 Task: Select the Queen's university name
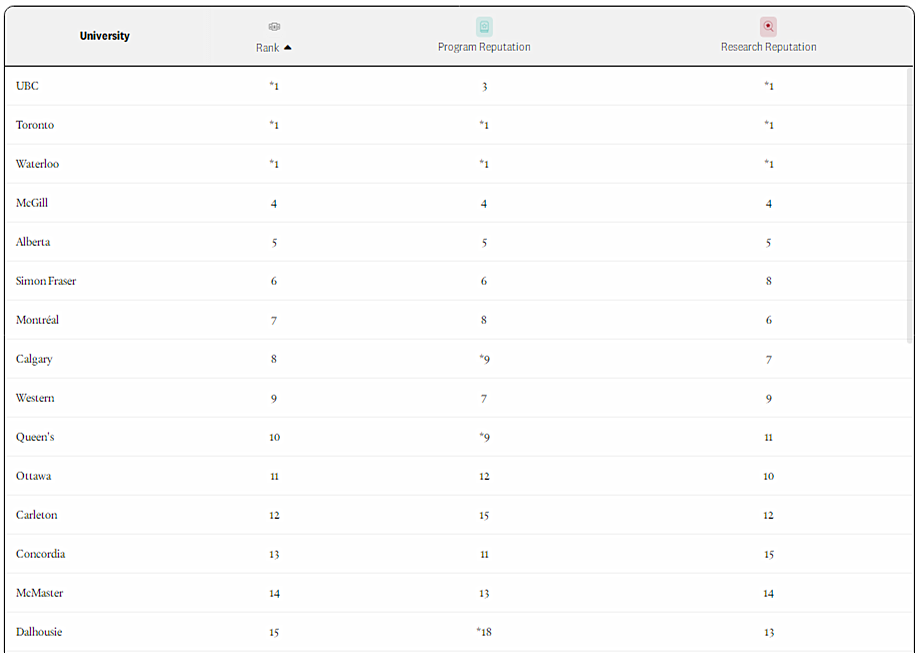pyautogui.click(x=35, y=437)
